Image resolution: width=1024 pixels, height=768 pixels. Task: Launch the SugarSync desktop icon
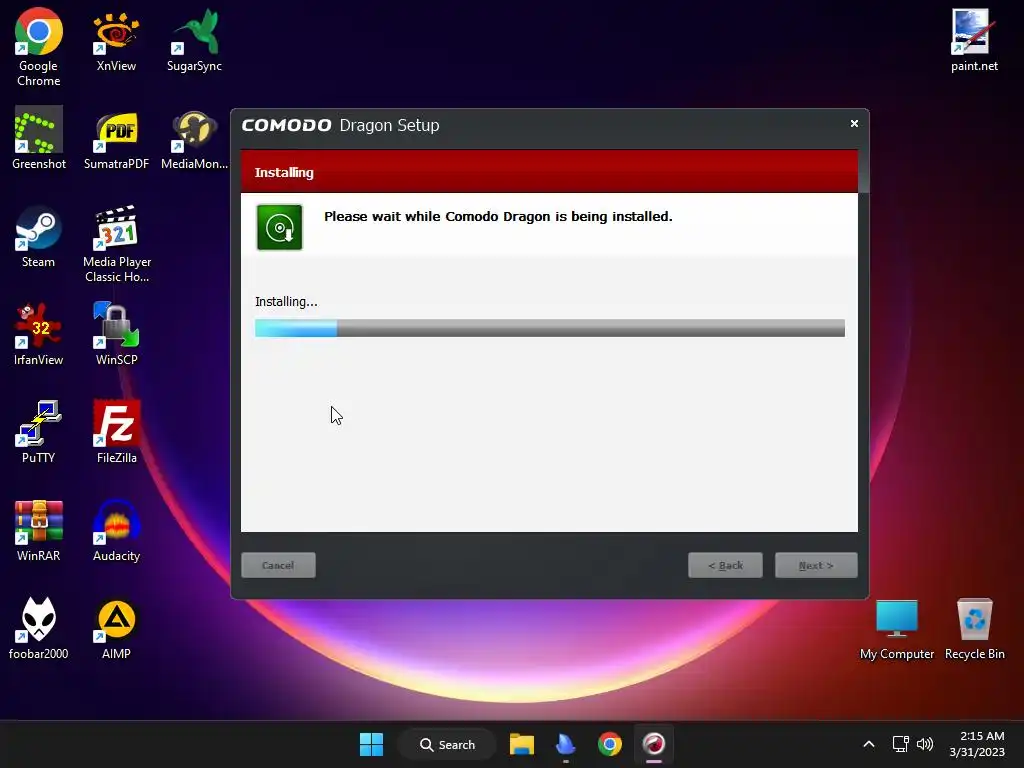coord(194,40)
